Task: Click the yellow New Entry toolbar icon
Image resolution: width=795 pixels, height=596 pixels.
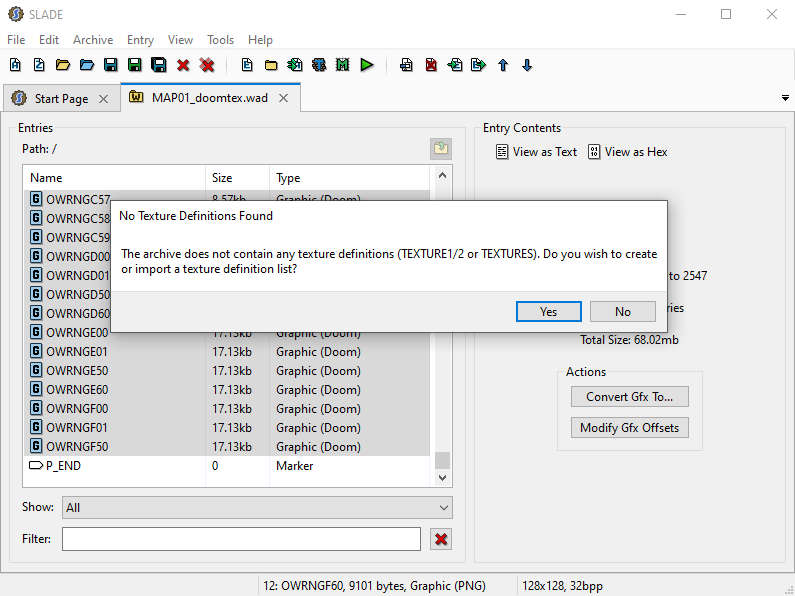Action: coord(247,65)
